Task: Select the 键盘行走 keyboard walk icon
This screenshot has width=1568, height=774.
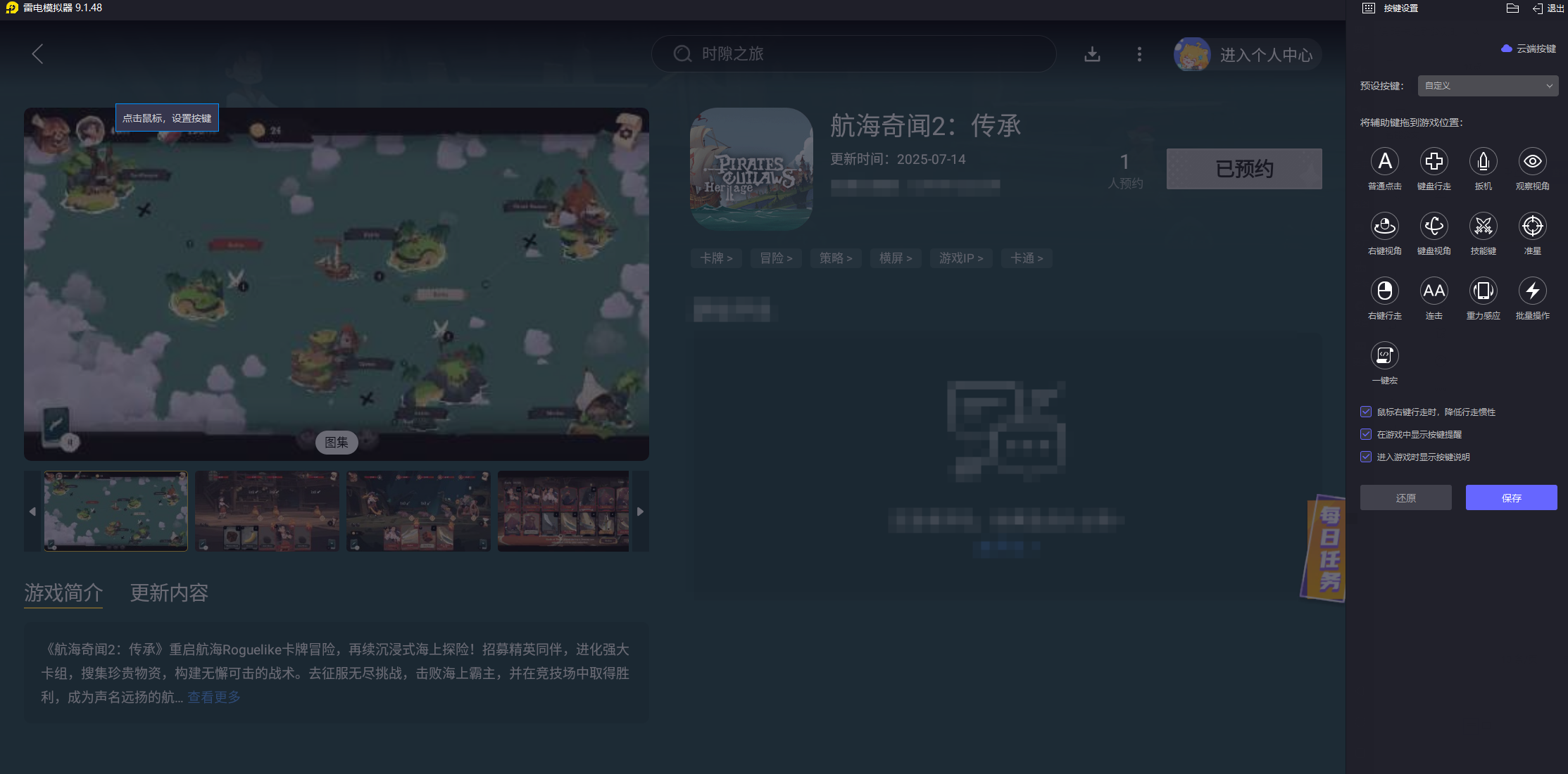Action: (1434, 161)
